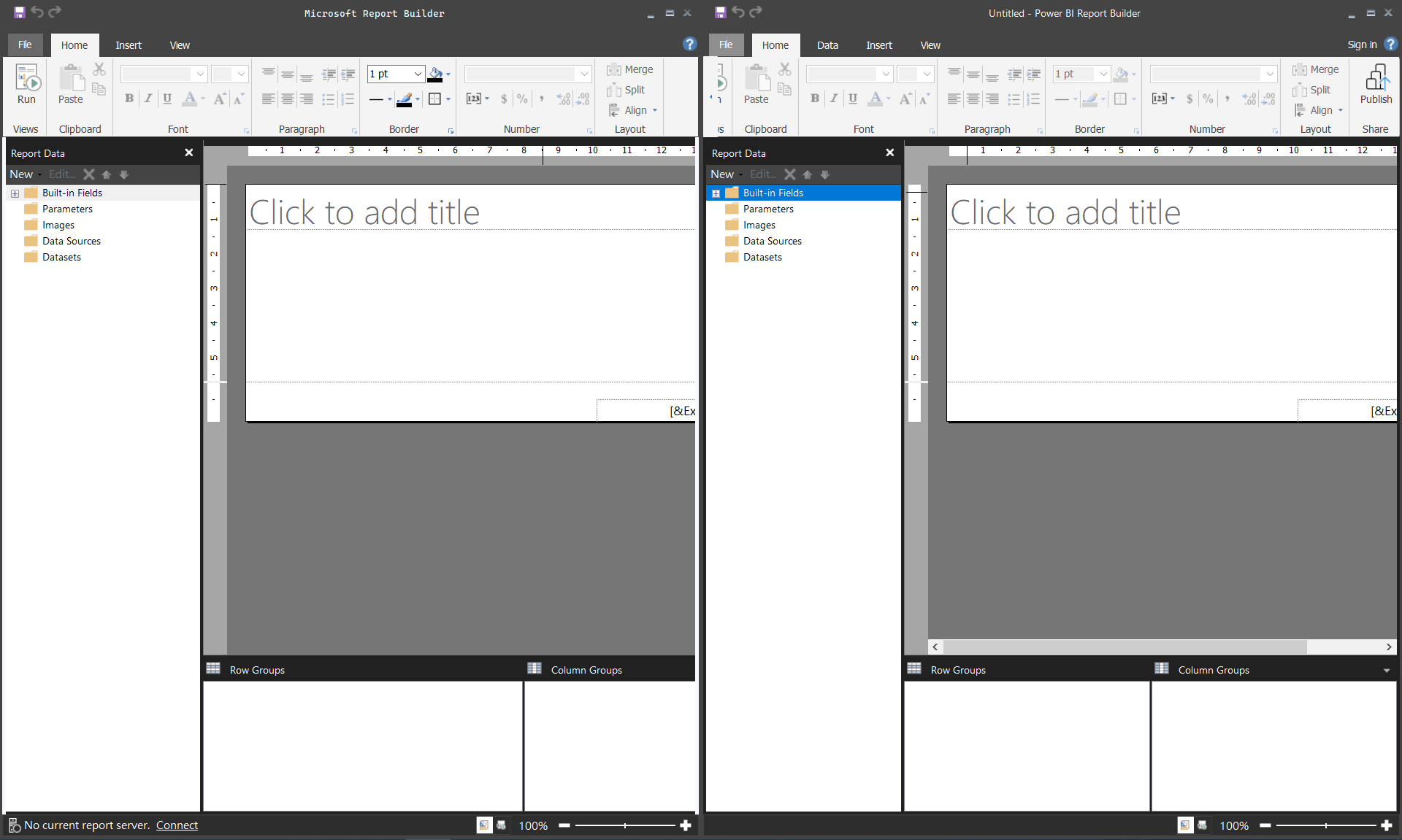
Task: Toggle bold text formatting
Action: coord(129,99)
